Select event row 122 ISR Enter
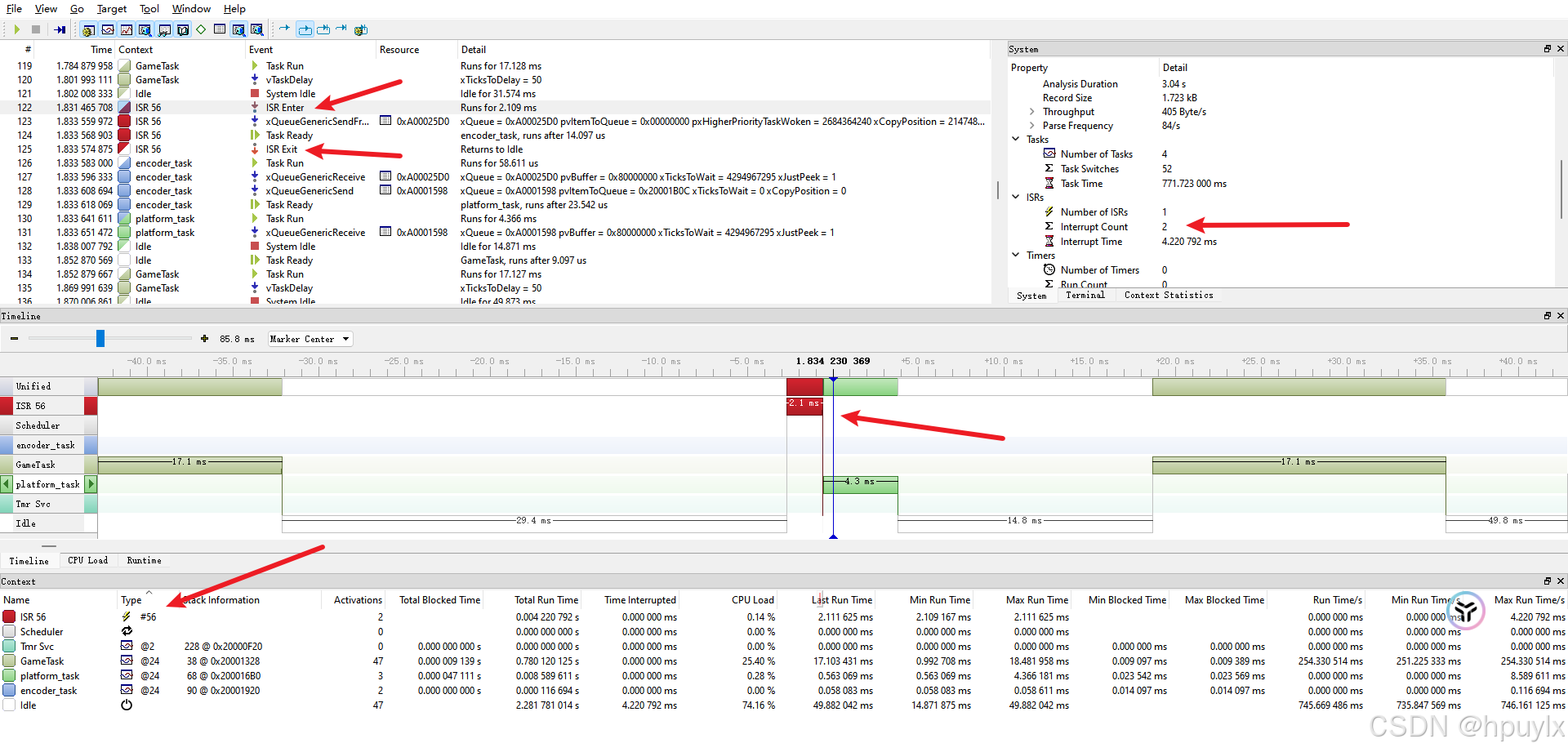Viewport: 1568px width, 752px height. click(286, 107)
